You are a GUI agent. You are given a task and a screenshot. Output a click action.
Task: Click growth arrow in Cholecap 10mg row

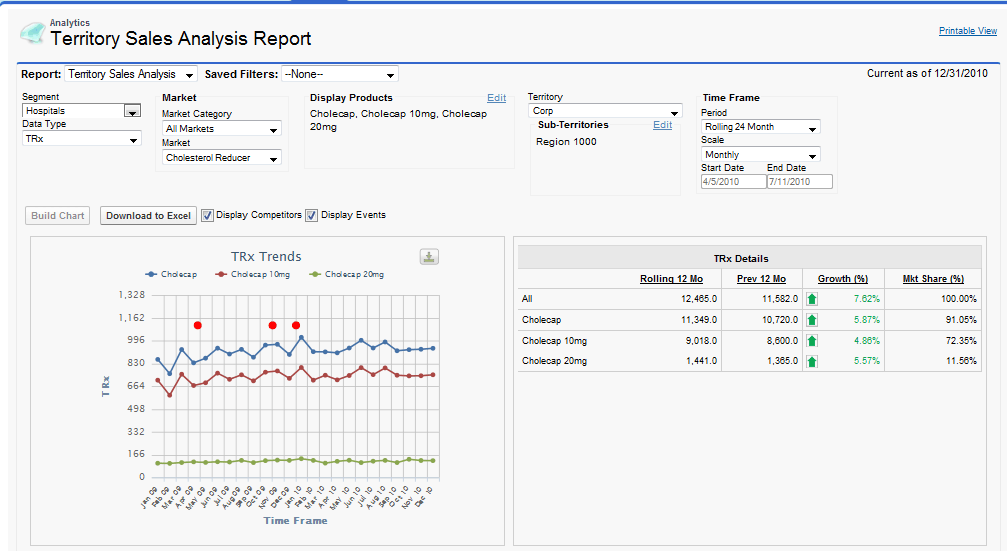[x=811, y=340]
